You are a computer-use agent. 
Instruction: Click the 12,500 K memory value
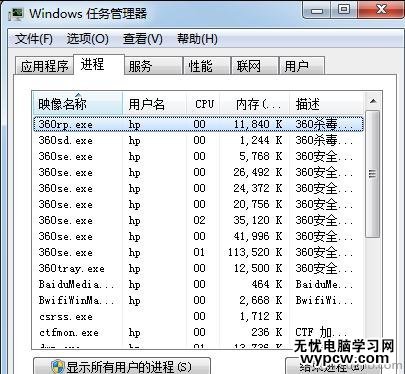[x=258, y=268]
